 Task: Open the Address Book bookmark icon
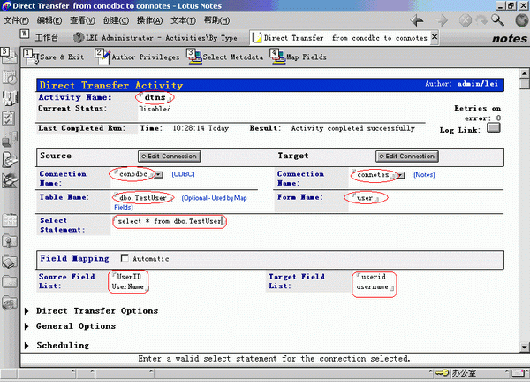(9, 98)
